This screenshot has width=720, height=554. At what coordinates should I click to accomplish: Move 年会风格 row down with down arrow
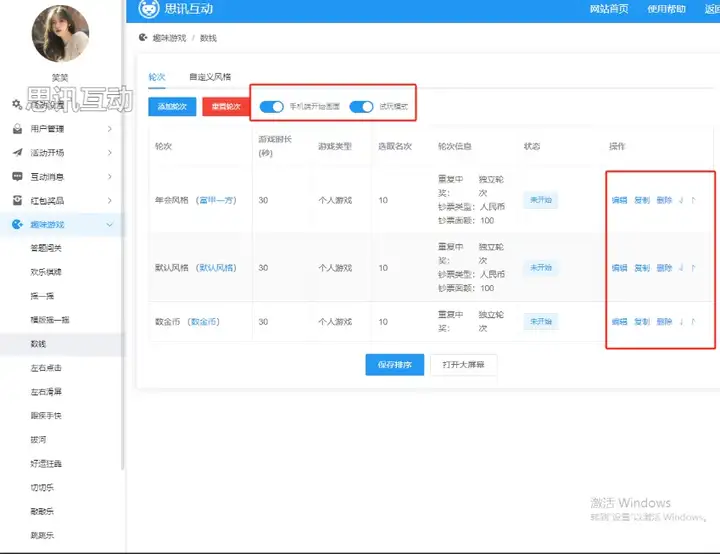click(x=681, y=200)
